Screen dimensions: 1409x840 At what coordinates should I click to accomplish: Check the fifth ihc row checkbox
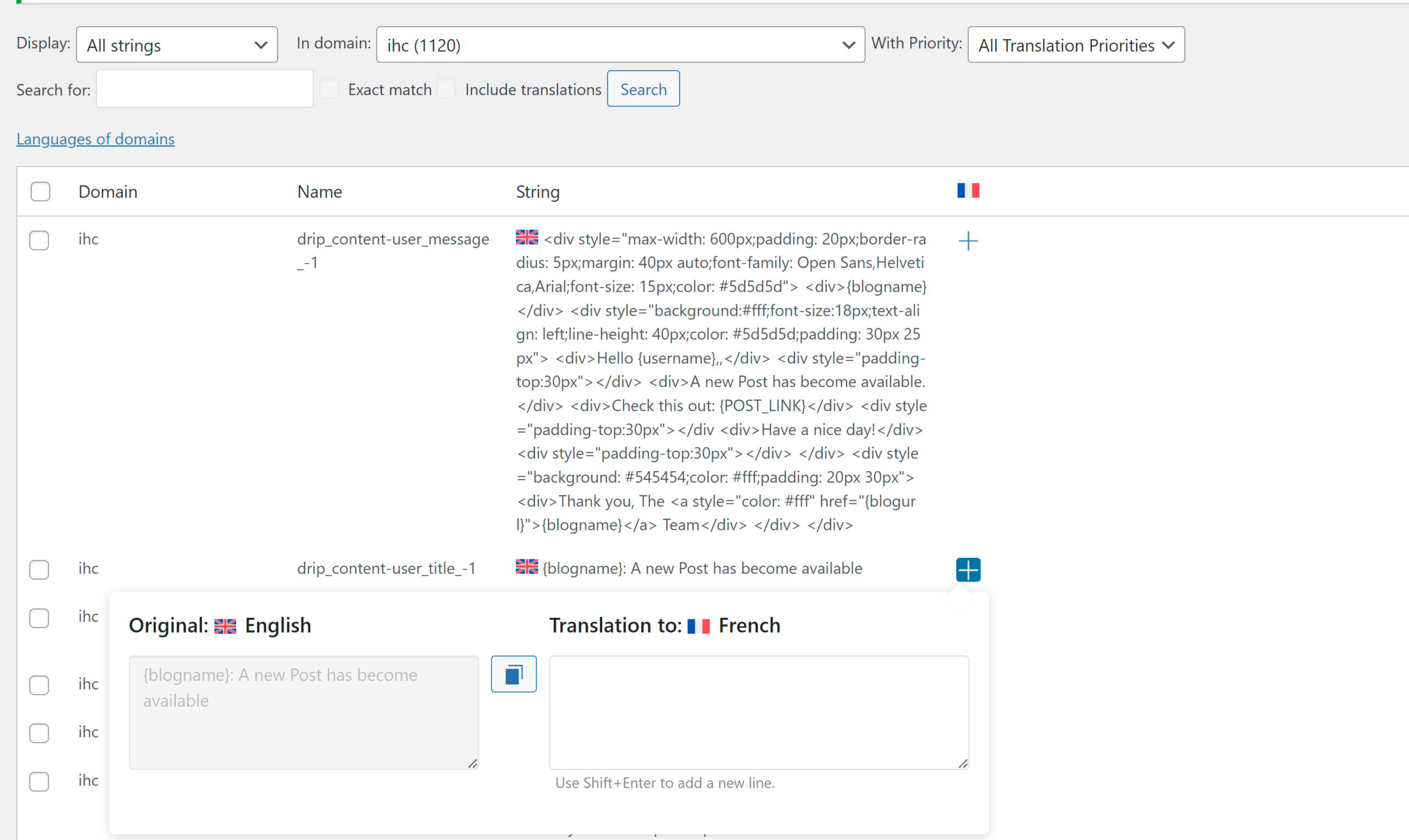tap(39, 734)
